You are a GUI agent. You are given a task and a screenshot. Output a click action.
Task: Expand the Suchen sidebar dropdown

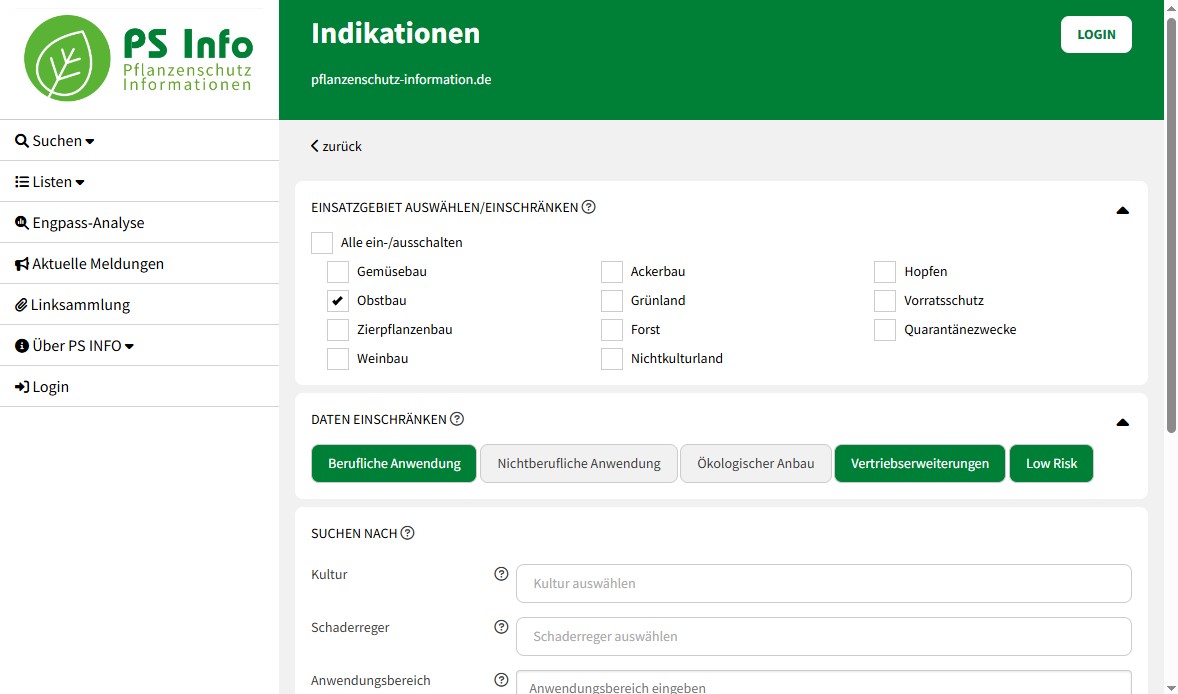click(x=55, y=141)
